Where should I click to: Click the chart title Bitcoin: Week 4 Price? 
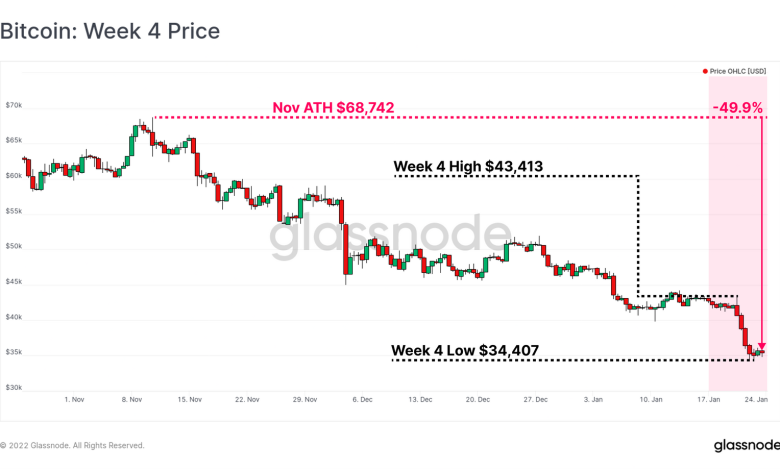110,31
